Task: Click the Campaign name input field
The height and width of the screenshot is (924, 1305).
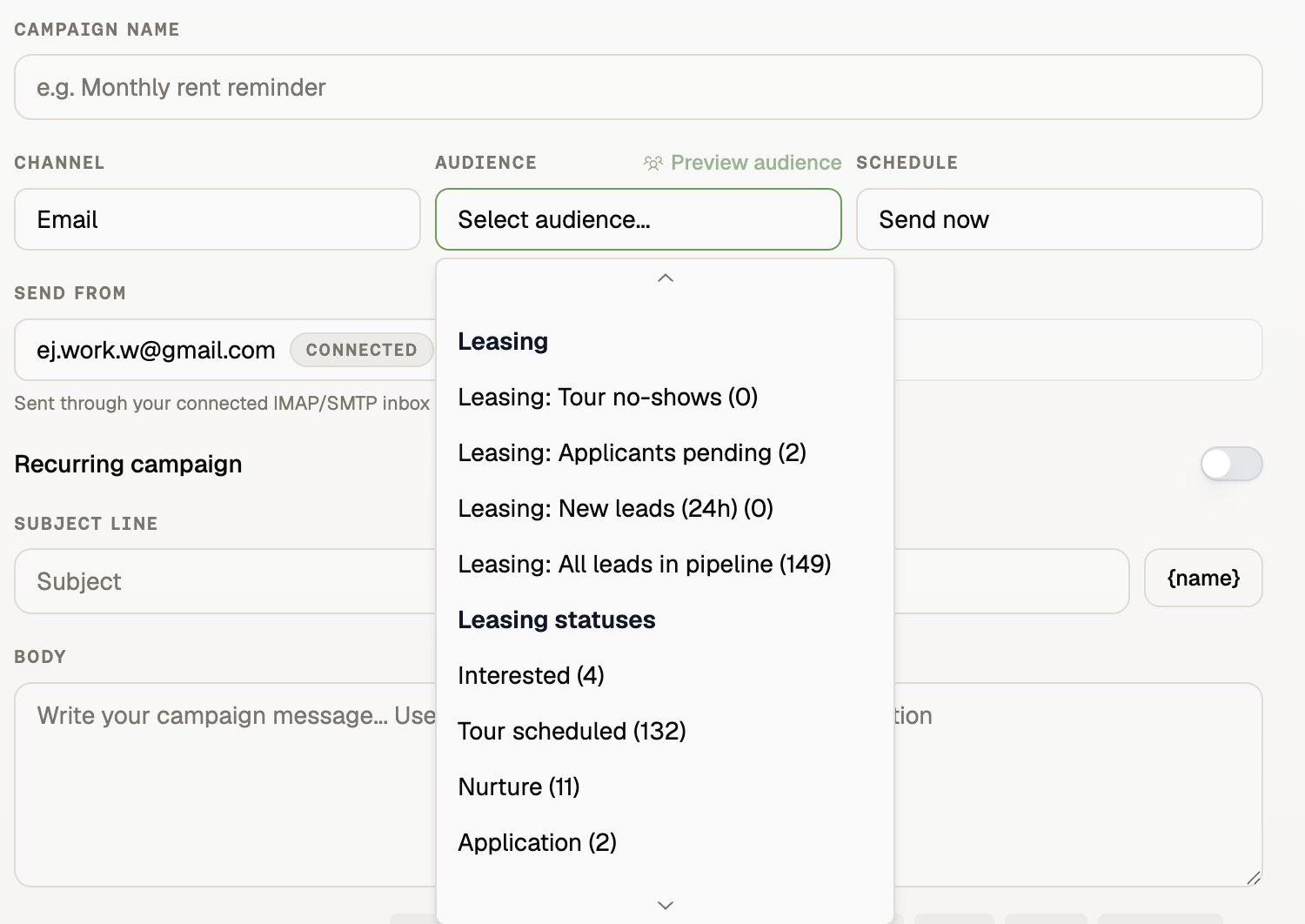Action: (639, 87)
